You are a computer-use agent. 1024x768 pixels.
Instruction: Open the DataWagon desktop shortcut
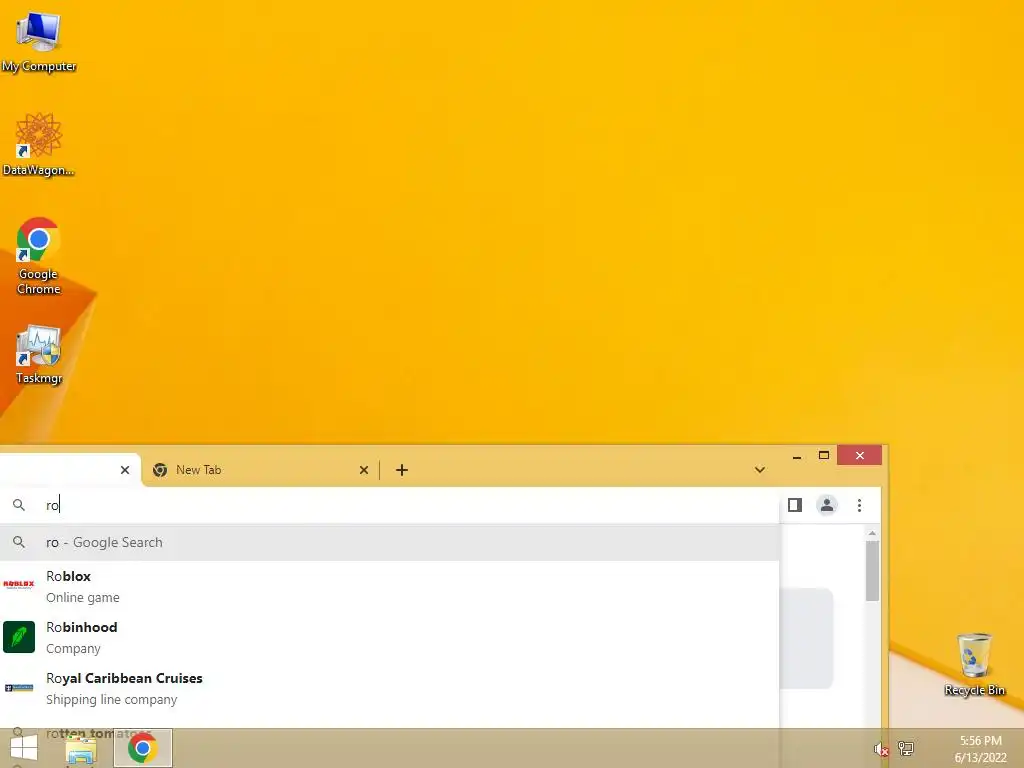click(x=39, y=144)
